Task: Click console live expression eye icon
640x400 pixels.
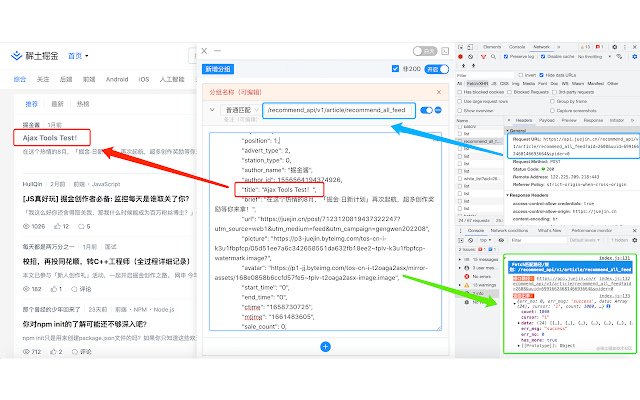Action: 501,240
